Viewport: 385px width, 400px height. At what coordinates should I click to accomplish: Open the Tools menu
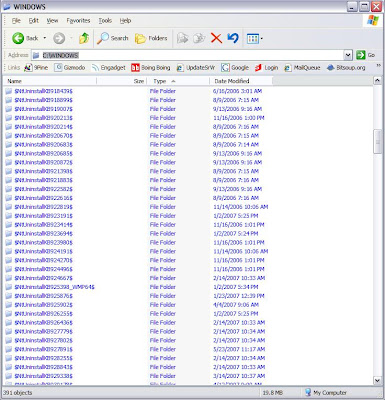tap(105, 21)
